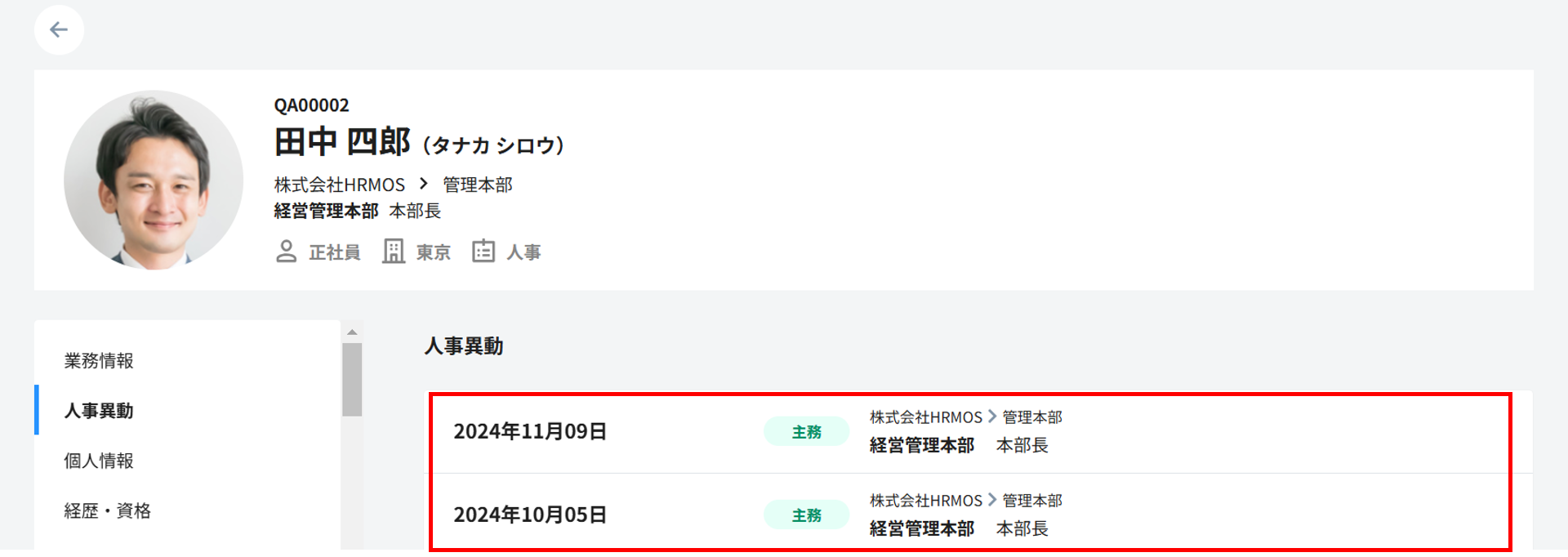Click the back arrow button
This screenshot has height=557, width=1568.
pos(59,30)
